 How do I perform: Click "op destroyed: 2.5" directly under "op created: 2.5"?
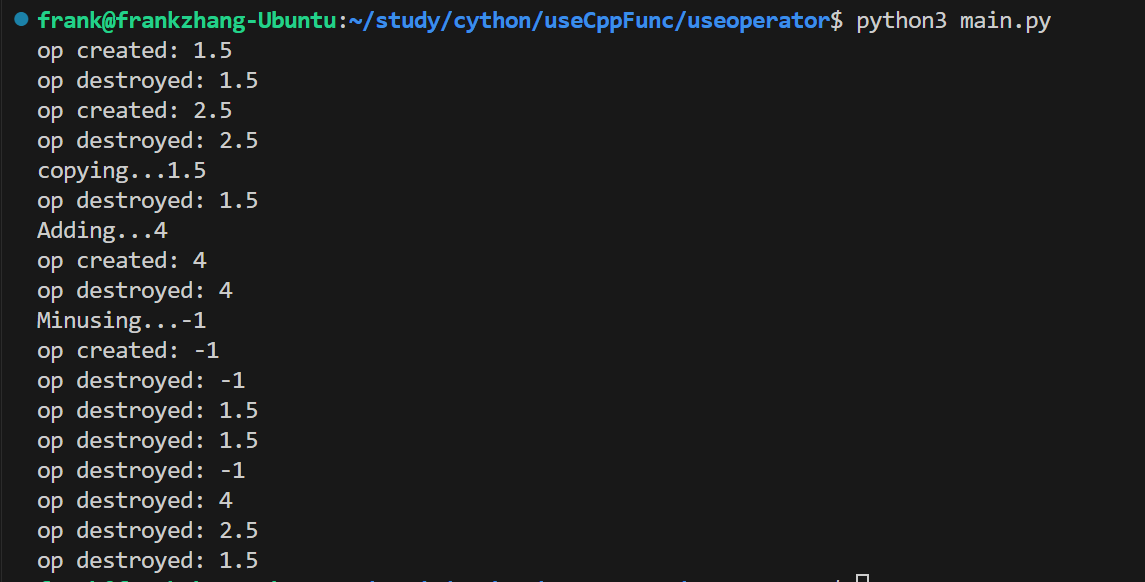coord(147,141)
